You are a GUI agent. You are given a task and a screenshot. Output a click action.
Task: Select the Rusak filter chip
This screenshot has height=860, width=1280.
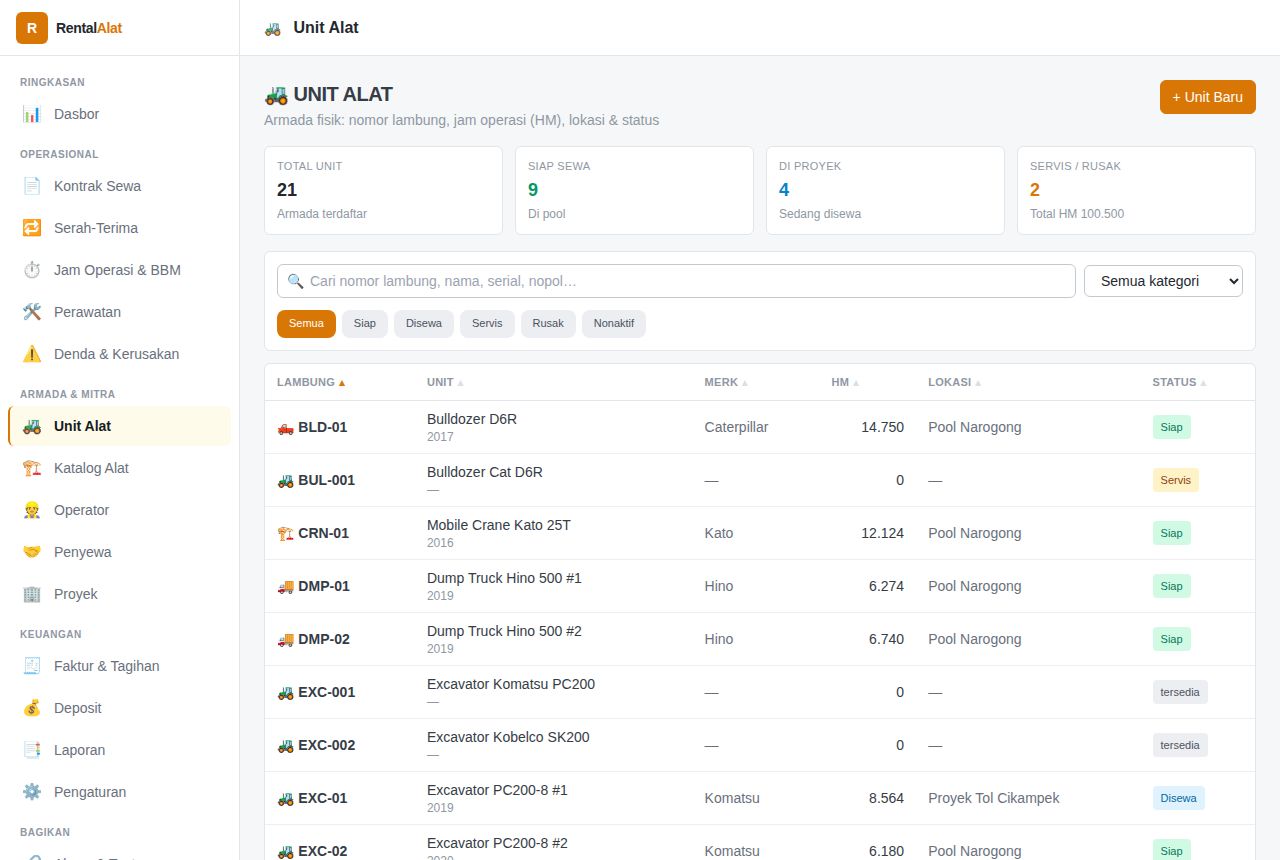548,324
